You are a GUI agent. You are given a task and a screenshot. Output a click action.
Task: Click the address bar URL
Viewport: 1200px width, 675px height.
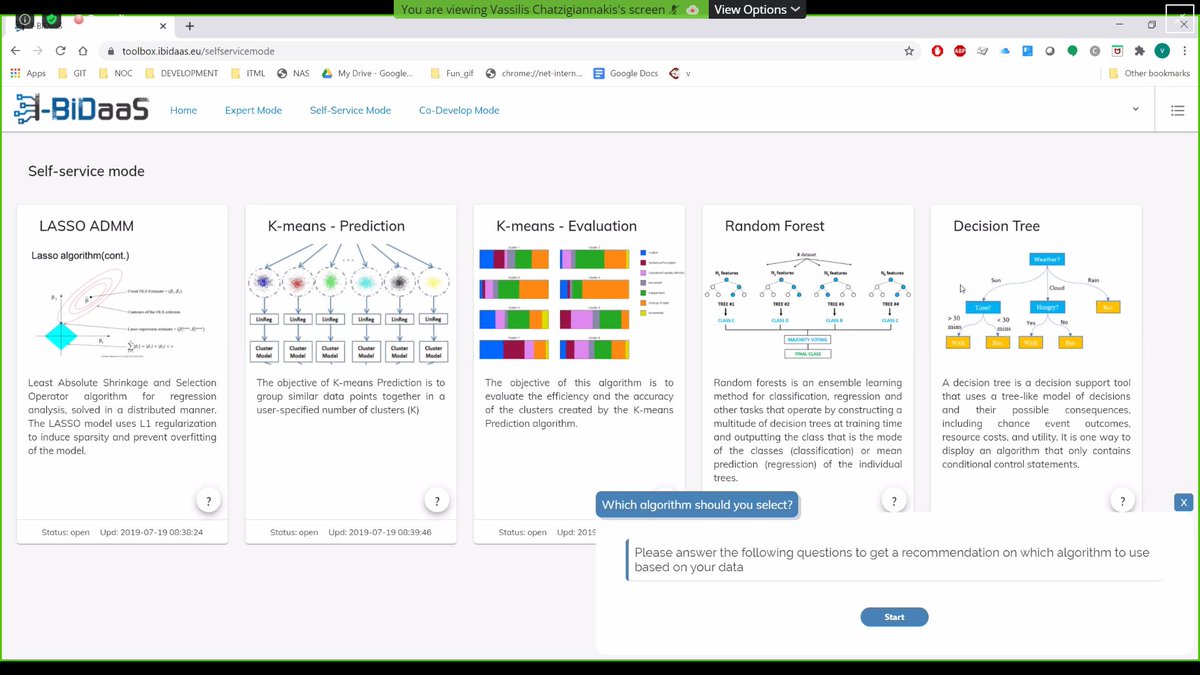pyautogui.click(x=198, y=51)
